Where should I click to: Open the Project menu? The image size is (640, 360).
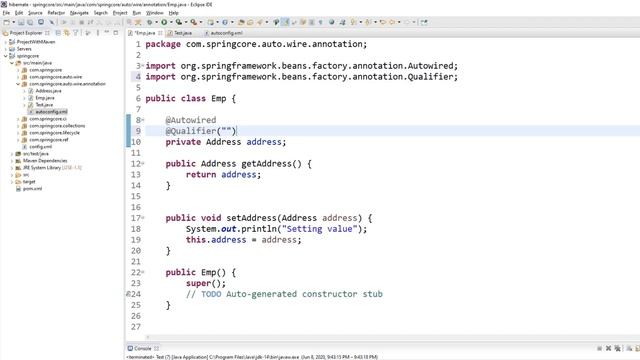(120, 13)
